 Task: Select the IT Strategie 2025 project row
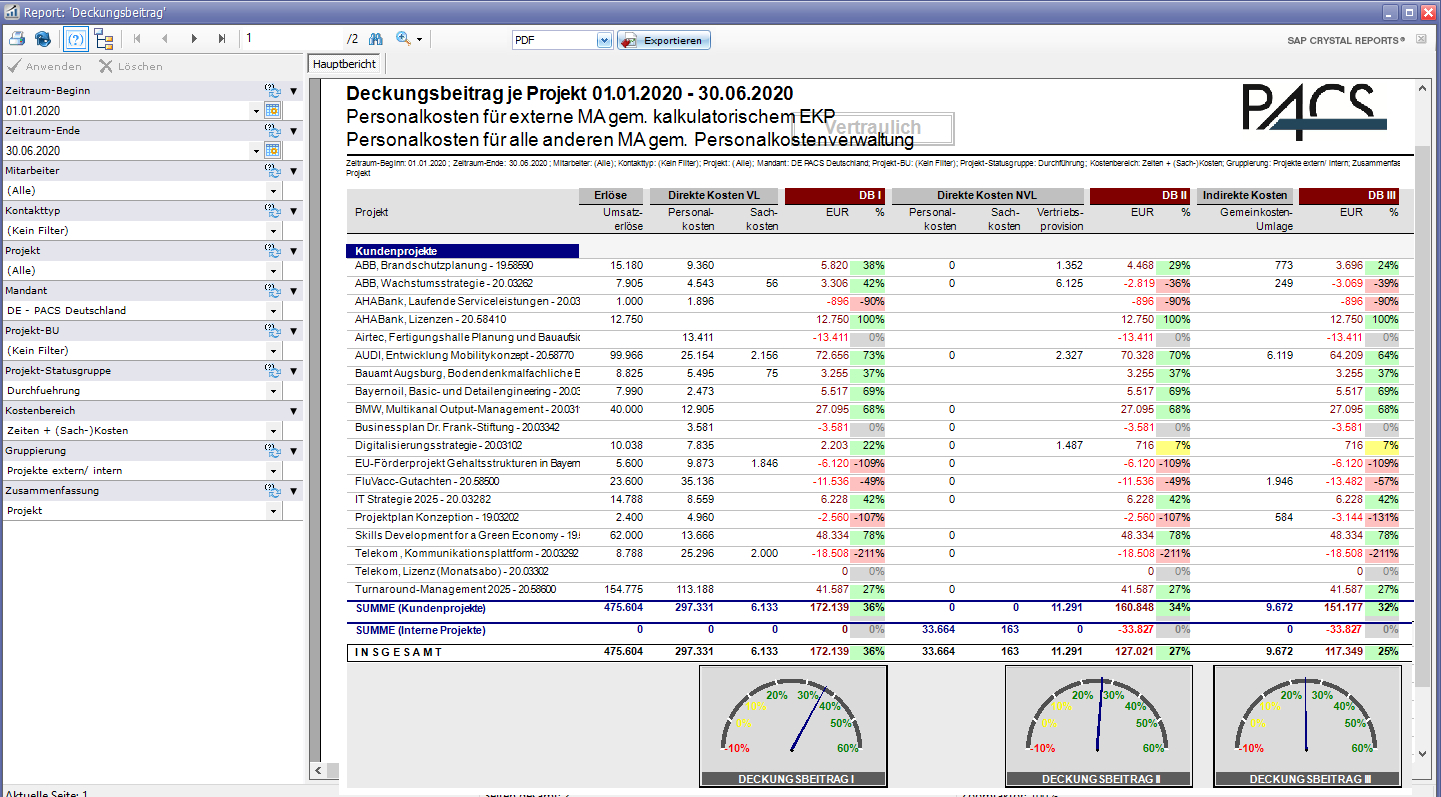pos(875,499)
